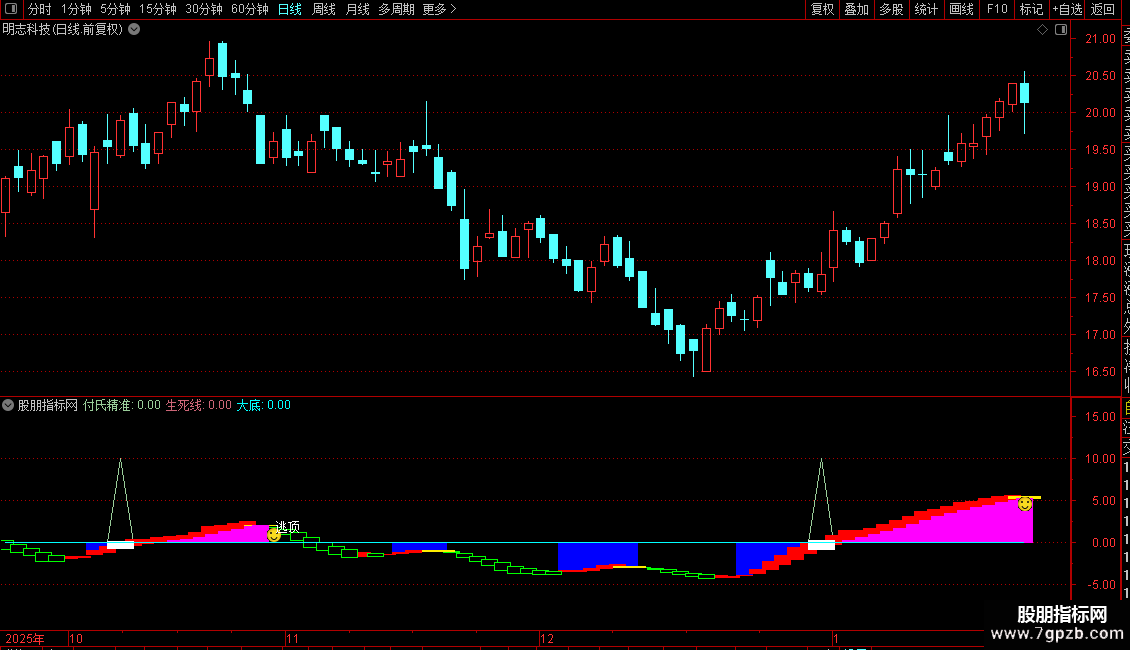Switch to 周线 weekly chart
The height and width of the screenshot is (650, 1130).
click(x=324, y=9)
